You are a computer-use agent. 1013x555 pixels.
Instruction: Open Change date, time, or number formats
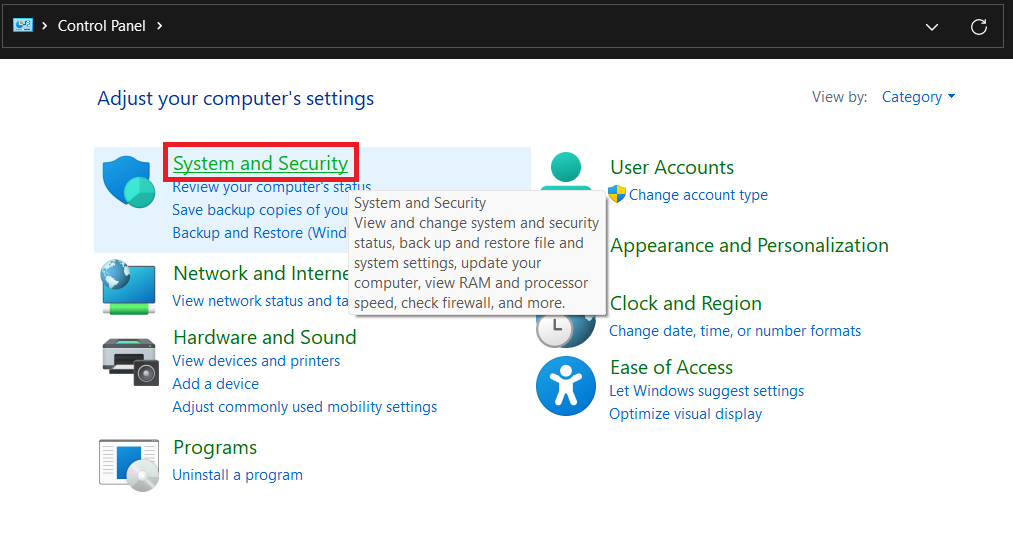pos(735,331)
